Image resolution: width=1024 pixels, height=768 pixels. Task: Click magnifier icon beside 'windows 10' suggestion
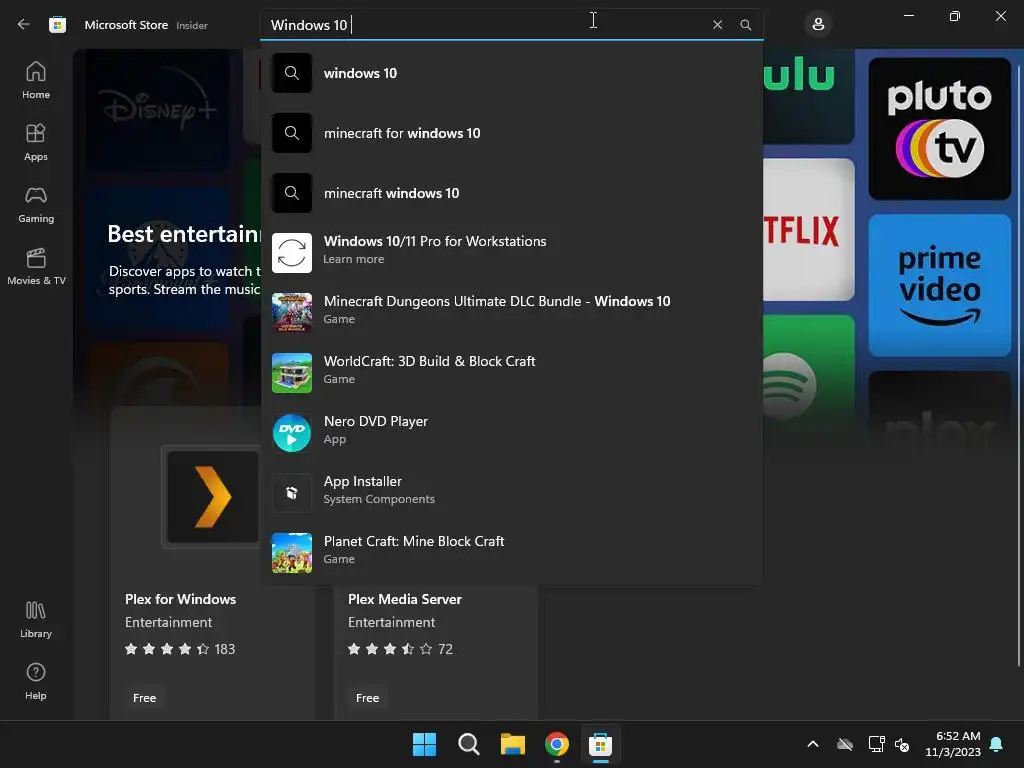pyautogui.click(x=292, y=73)
